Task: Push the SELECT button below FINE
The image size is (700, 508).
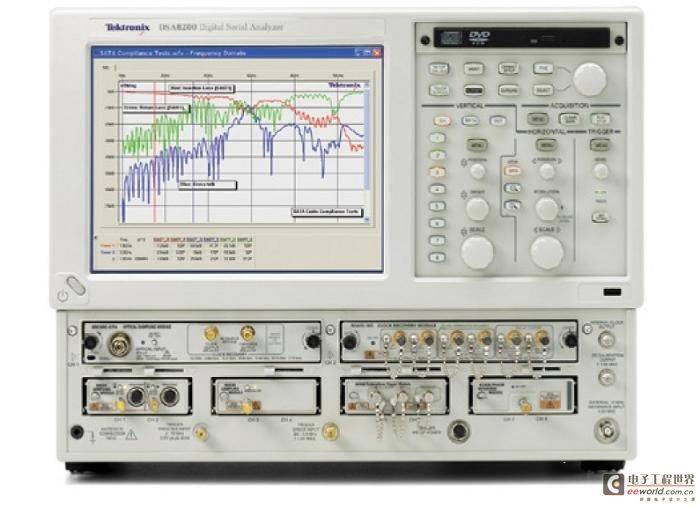Action: point(543,90)
